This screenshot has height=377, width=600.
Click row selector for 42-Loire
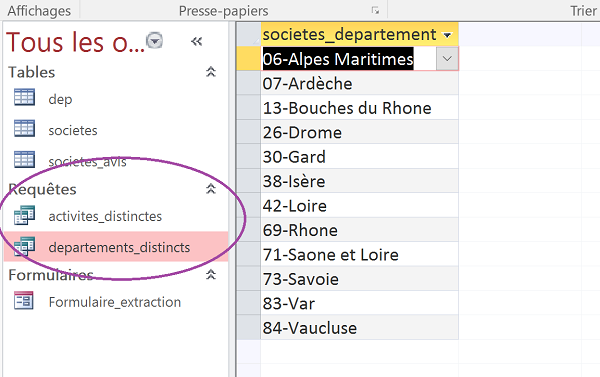pos(249,206)
